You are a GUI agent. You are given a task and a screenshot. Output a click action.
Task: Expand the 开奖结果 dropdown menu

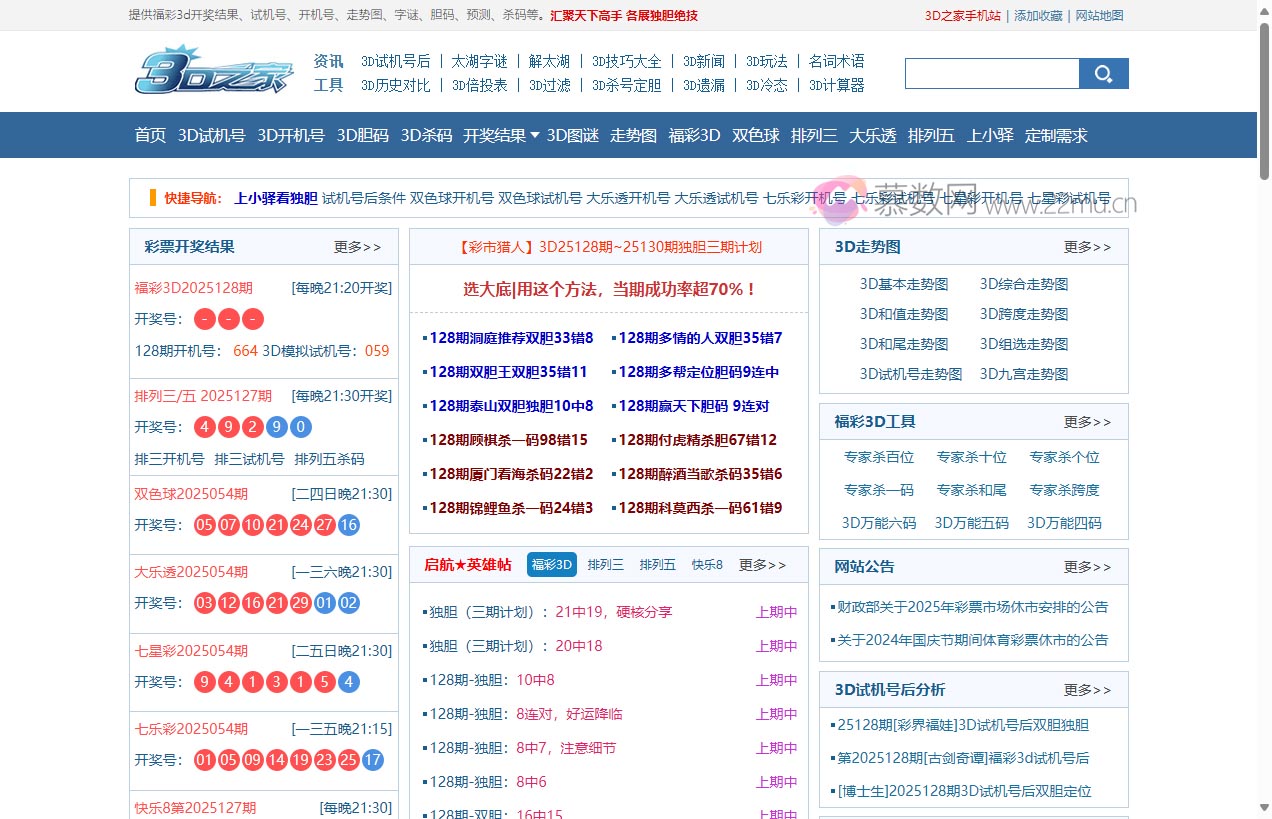(x=501, y=135)
